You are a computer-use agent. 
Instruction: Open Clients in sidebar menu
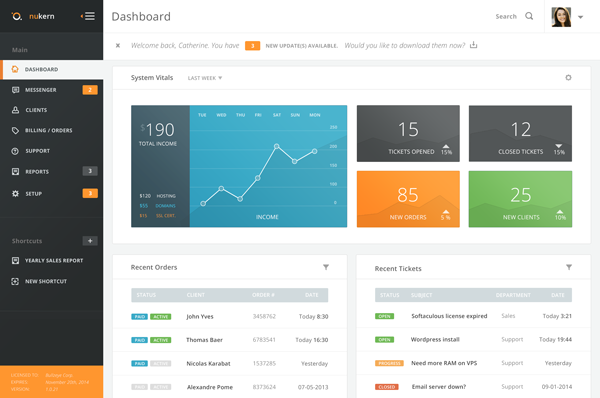coord(52,110)
